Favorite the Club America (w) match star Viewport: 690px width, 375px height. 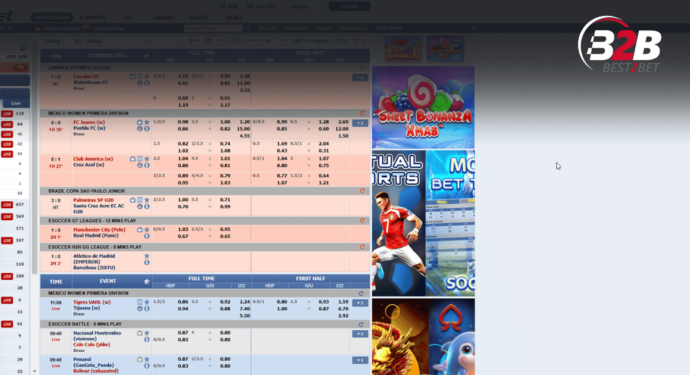point(147,159)
